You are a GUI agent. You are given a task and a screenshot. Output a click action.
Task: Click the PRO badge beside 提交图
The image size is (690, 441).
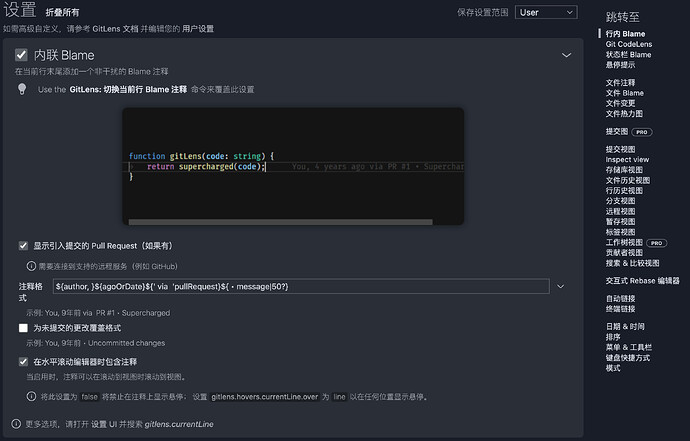click(x=642, y=132)
